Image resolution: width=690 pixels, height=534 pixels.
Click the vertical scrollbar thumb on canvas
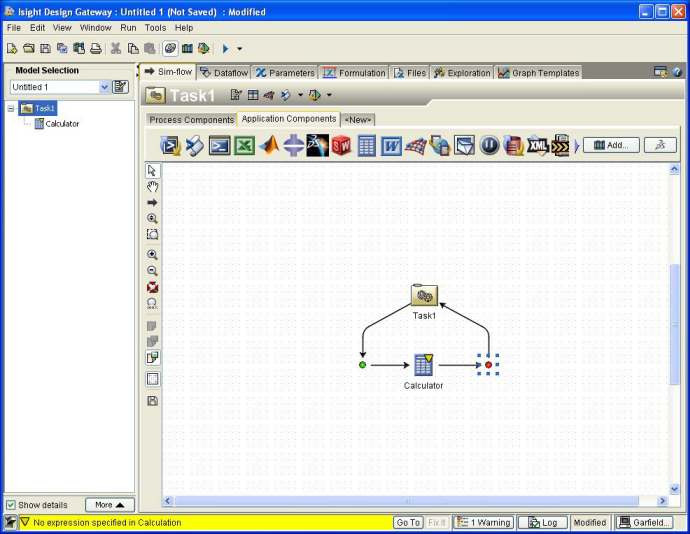(674, 325)
